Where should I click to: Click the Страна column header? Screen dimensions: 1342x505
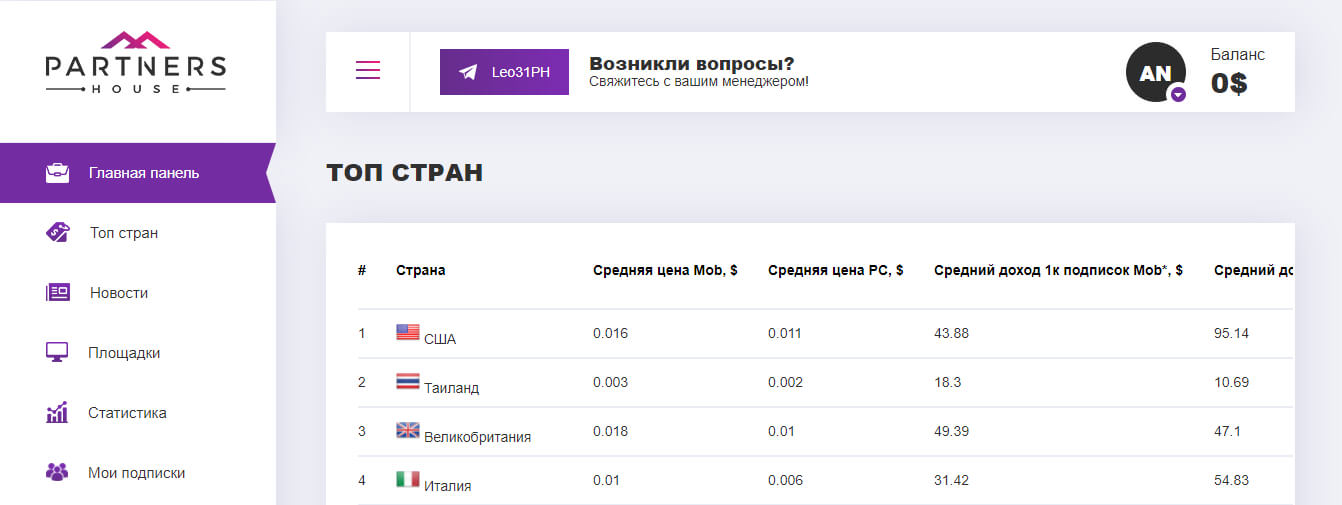(421, 270)
